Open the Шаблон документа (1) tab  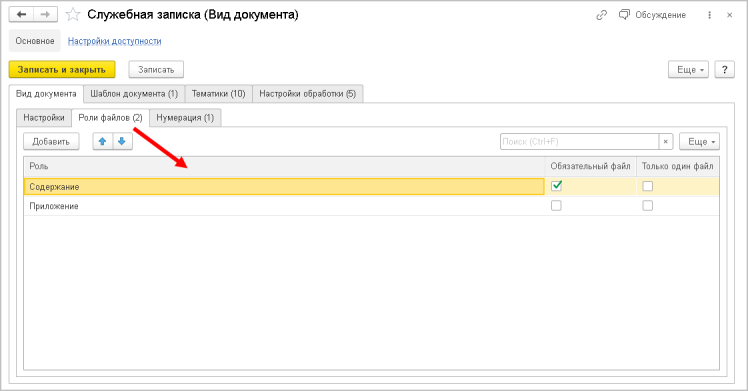[x=134, y=93]
